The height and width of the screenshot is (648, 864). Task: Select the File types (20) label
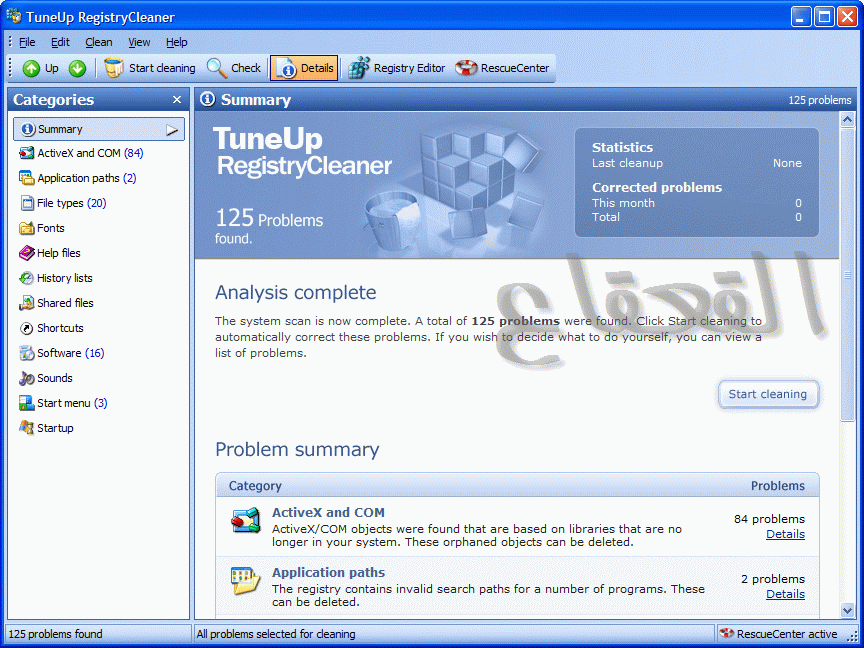coord(72,203)
